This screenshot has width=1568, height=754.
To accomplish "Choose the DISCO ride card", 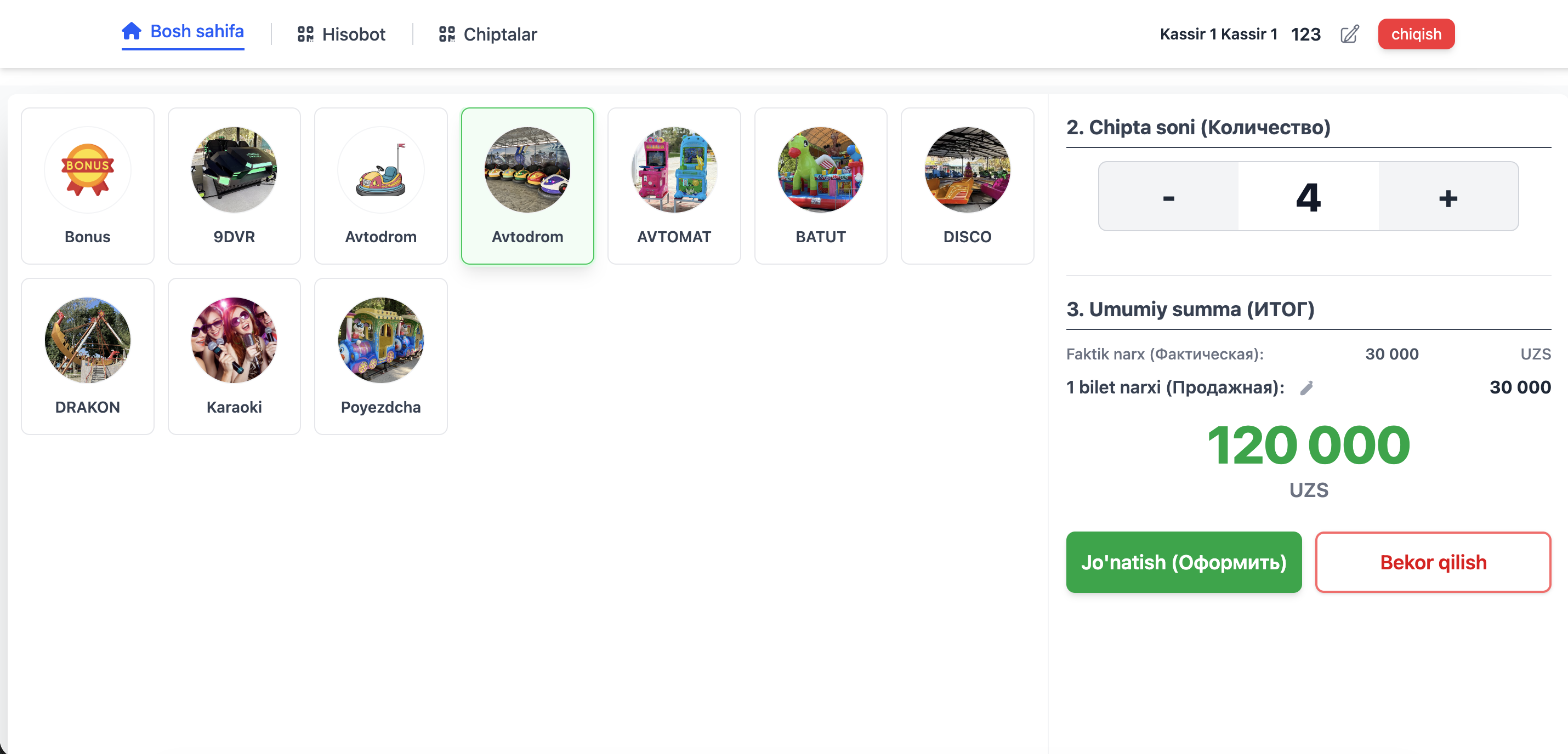I will pos(967,186).
